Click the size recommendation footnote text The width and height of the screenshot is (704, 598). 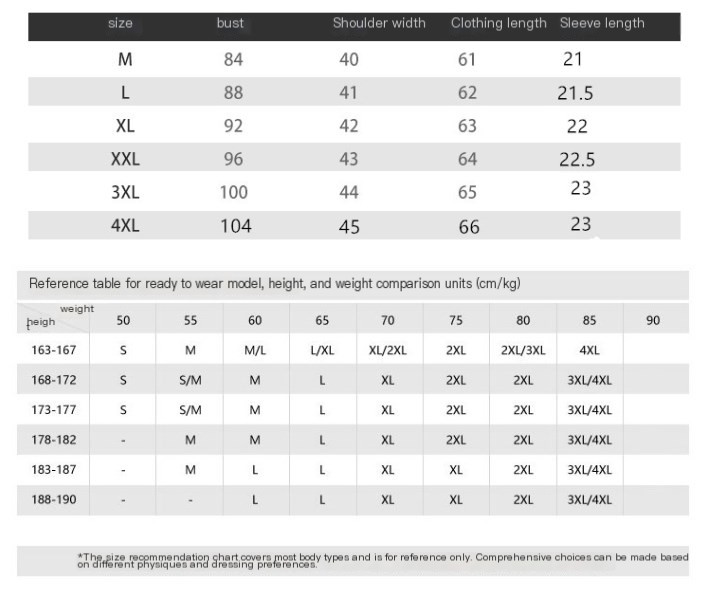[383, 561]
